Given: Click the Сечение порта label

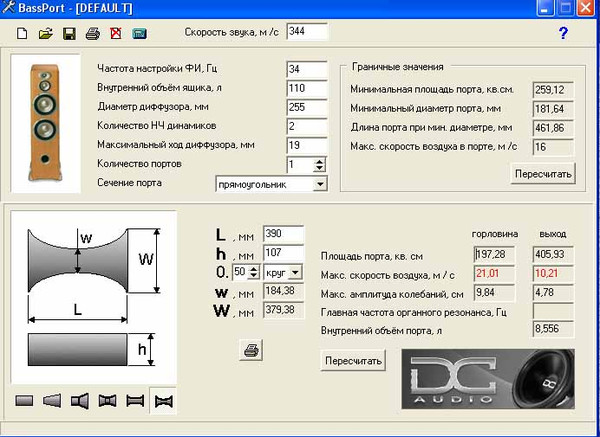Looking at the screenshot, I should tap(129, 183).
